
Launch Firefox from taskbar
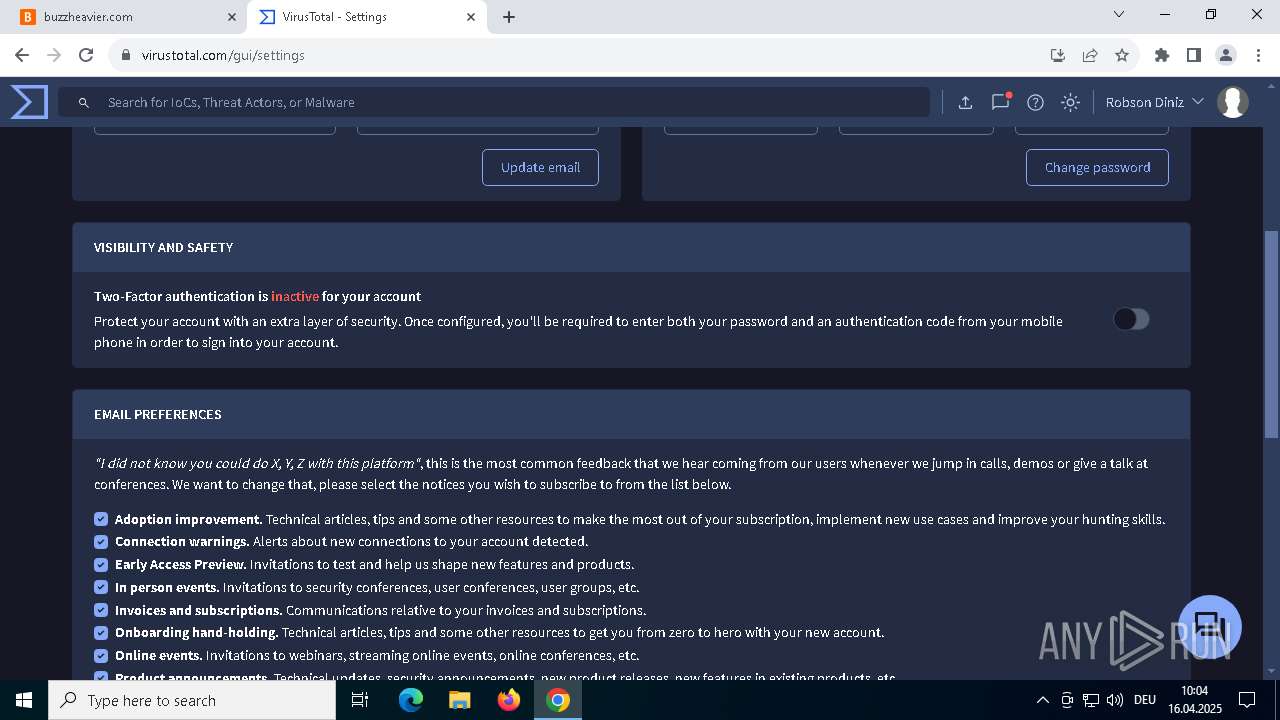pyautogui.click(x=509, y=700)
